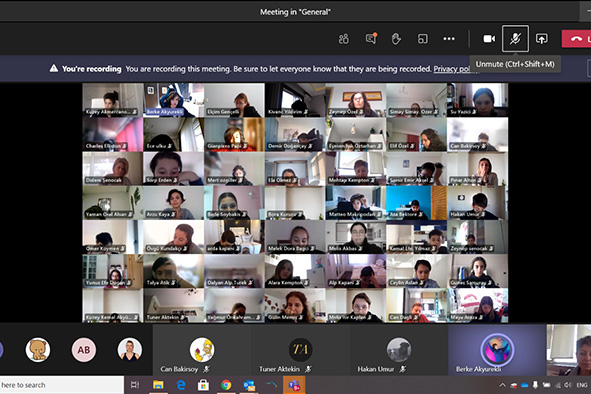
Task: Select Melek Dora Bagci's video tile
Action: (295, 237)
